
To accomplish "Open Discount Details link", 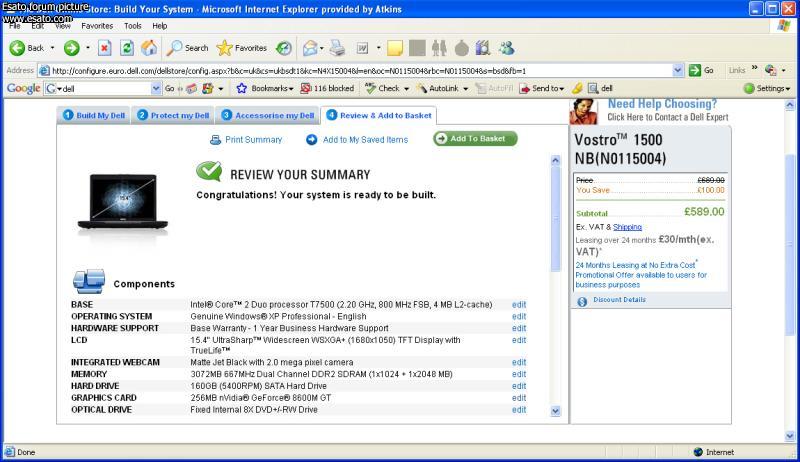I will 619,300.
